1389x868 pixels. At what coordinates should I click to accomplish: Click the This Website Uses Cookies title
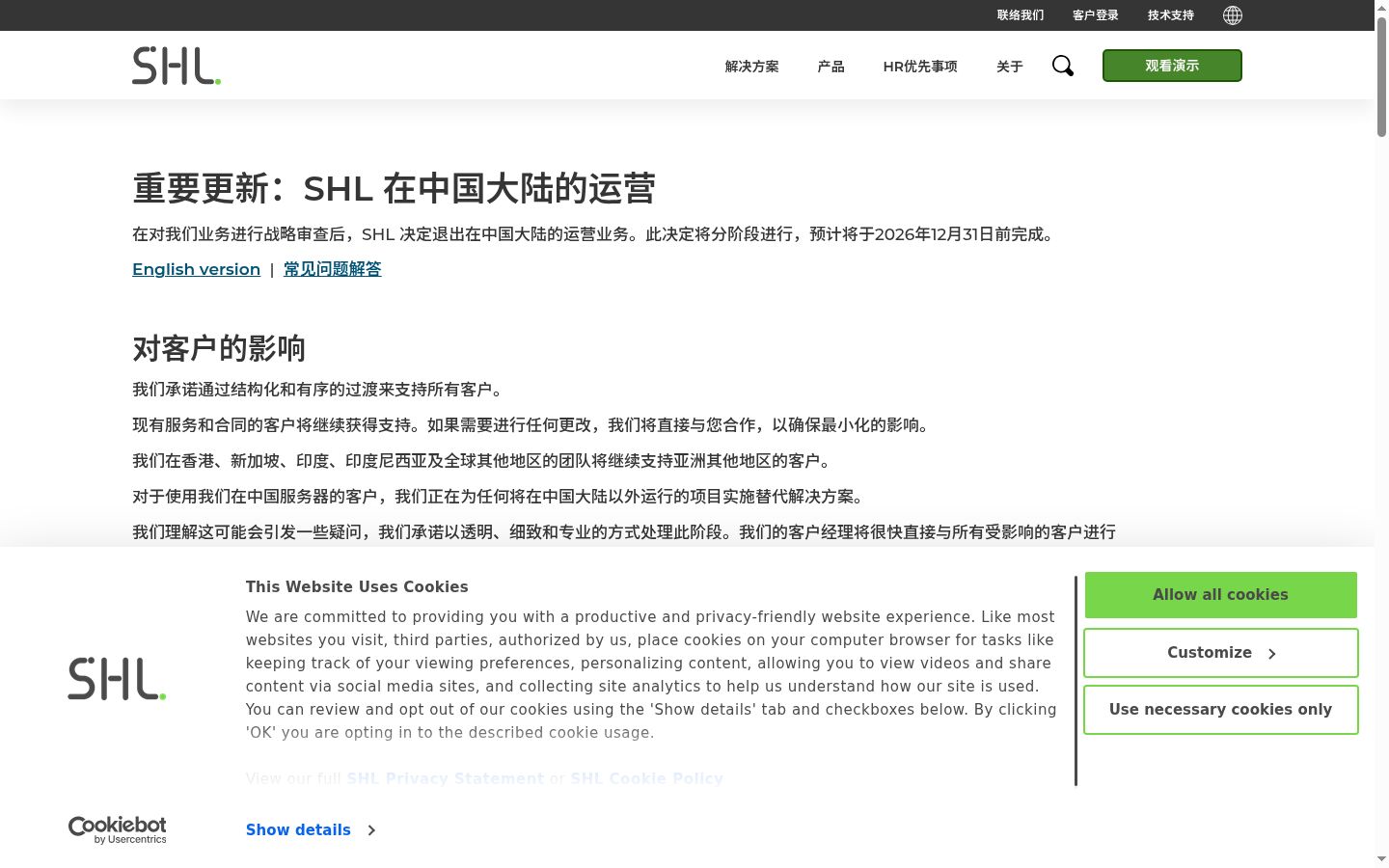click(x=357, y=586)
